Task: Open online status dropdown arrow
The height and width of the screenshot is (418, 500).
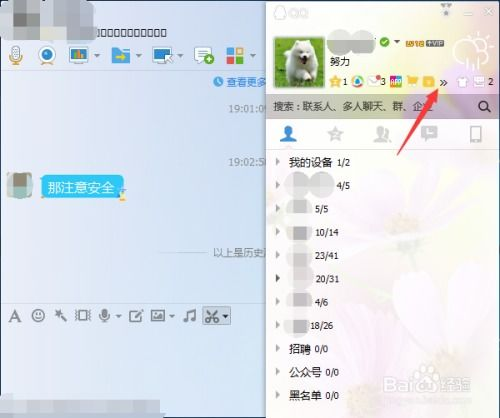Action: pos(397,42)
